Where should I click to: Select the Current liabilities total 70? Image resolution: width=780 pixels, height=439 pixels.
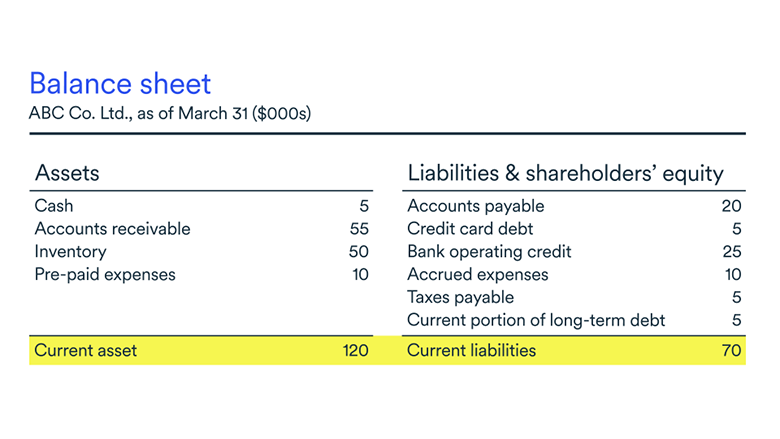(731, 350)
